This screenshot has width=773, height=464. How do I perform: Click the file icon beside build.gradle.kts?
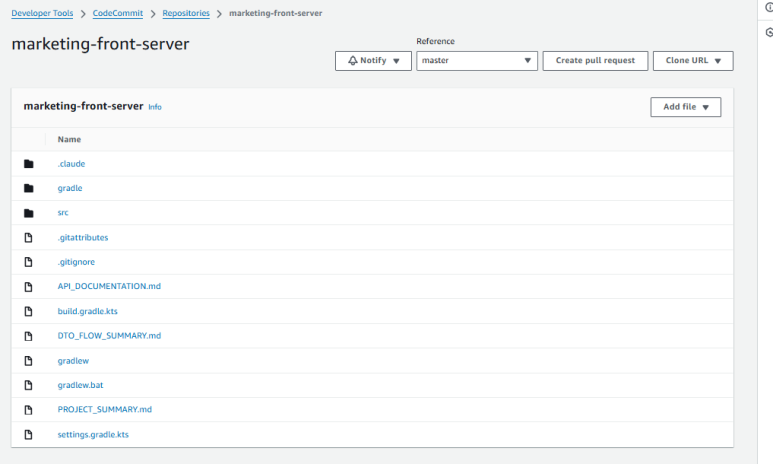point(28,311)
